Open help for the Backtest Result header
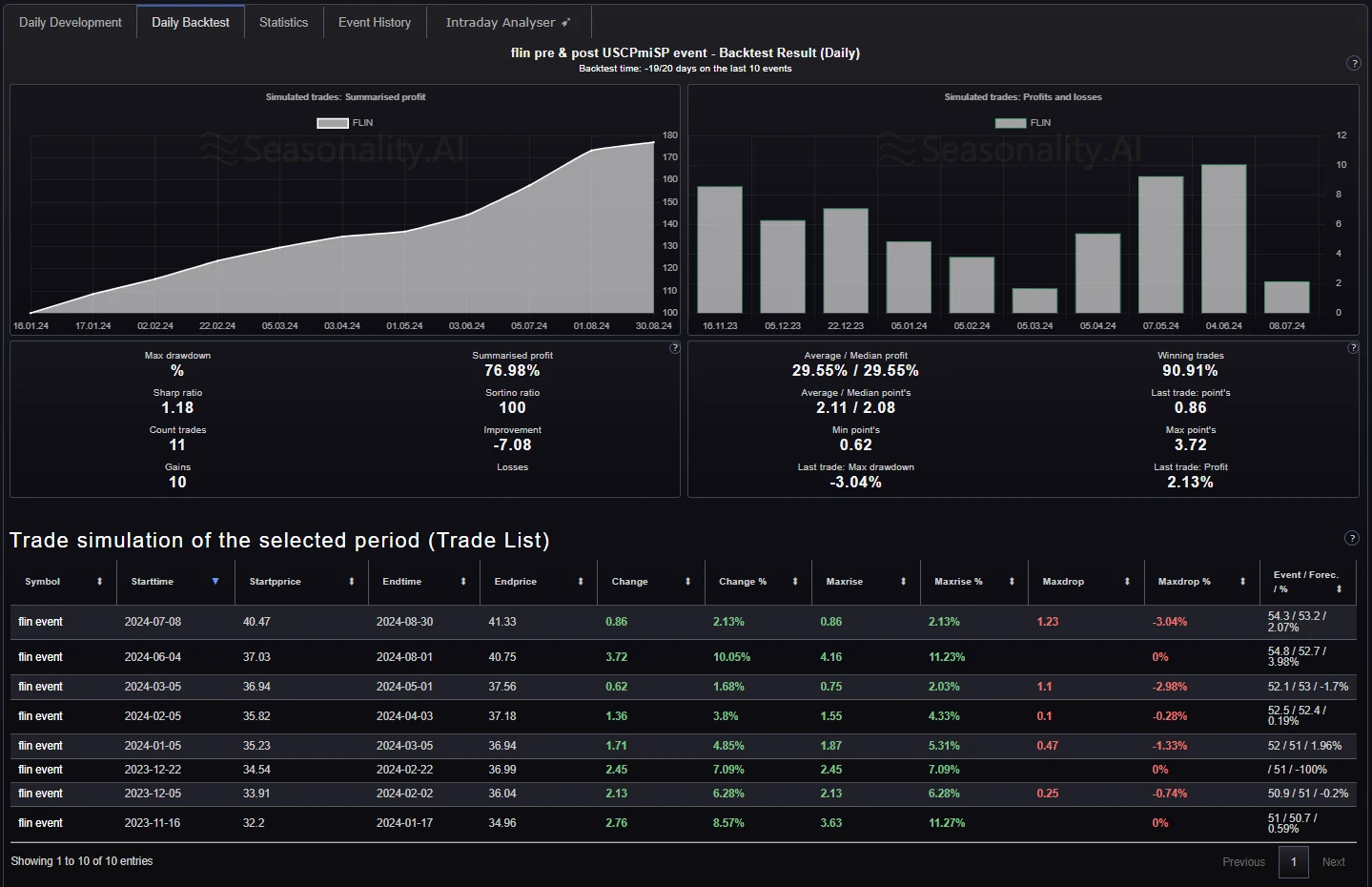Screen dimensions: 1372x887 (x=1353, y=63)
